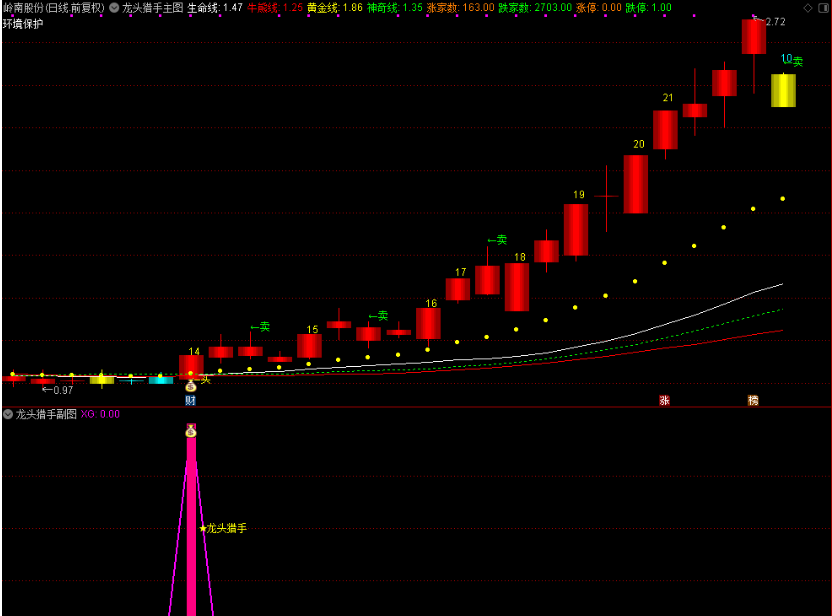This screenshot has height=616, width=832.
Task: Click the ★龙头猎手 signal label
Action: [223, 528]
